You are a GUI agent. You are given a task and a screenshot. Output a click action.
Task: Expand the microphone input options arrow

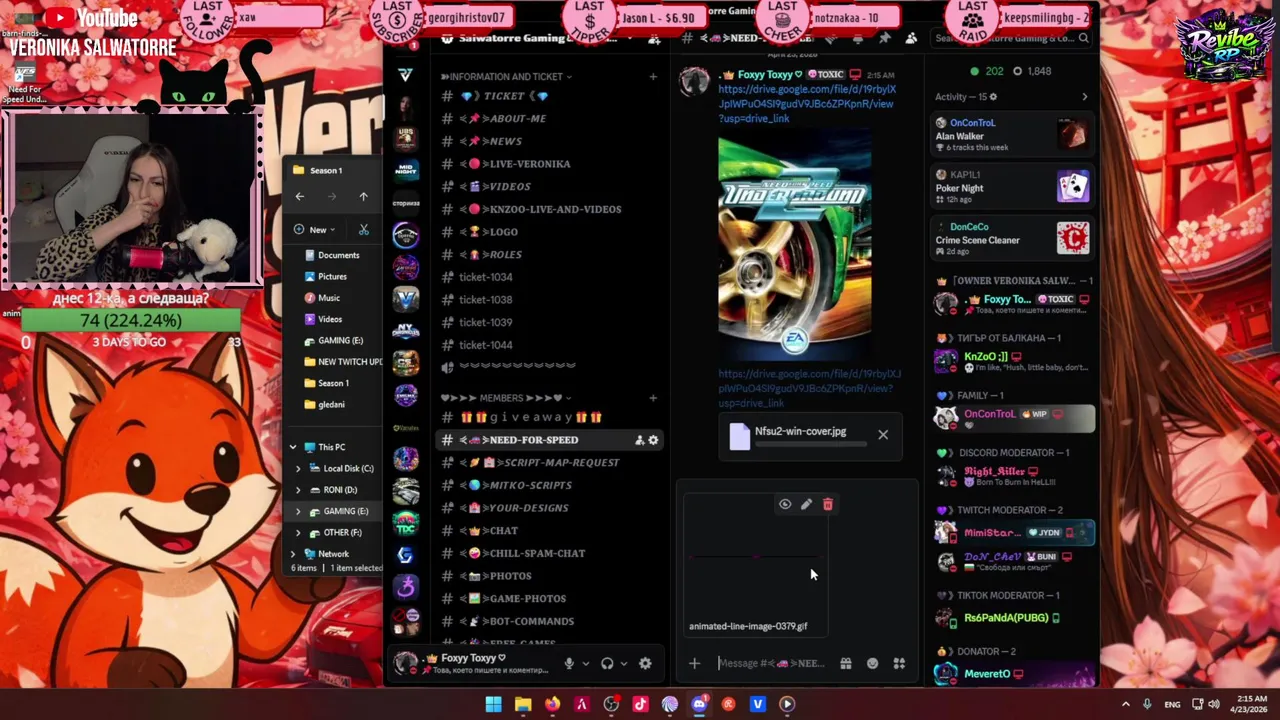click(x=586, y=663)
